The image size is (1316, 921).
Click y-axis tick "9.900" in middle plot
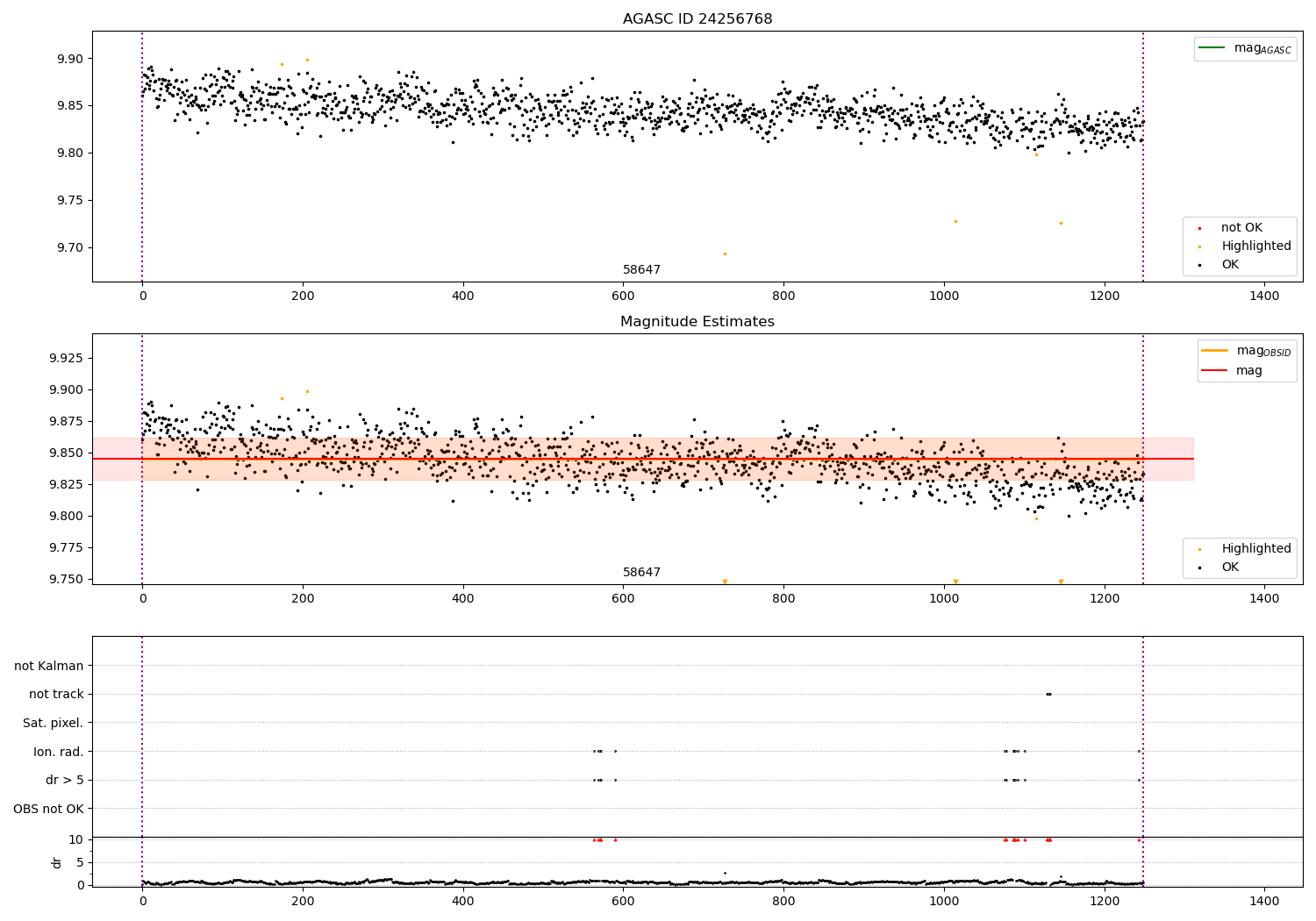click(66, 390)
